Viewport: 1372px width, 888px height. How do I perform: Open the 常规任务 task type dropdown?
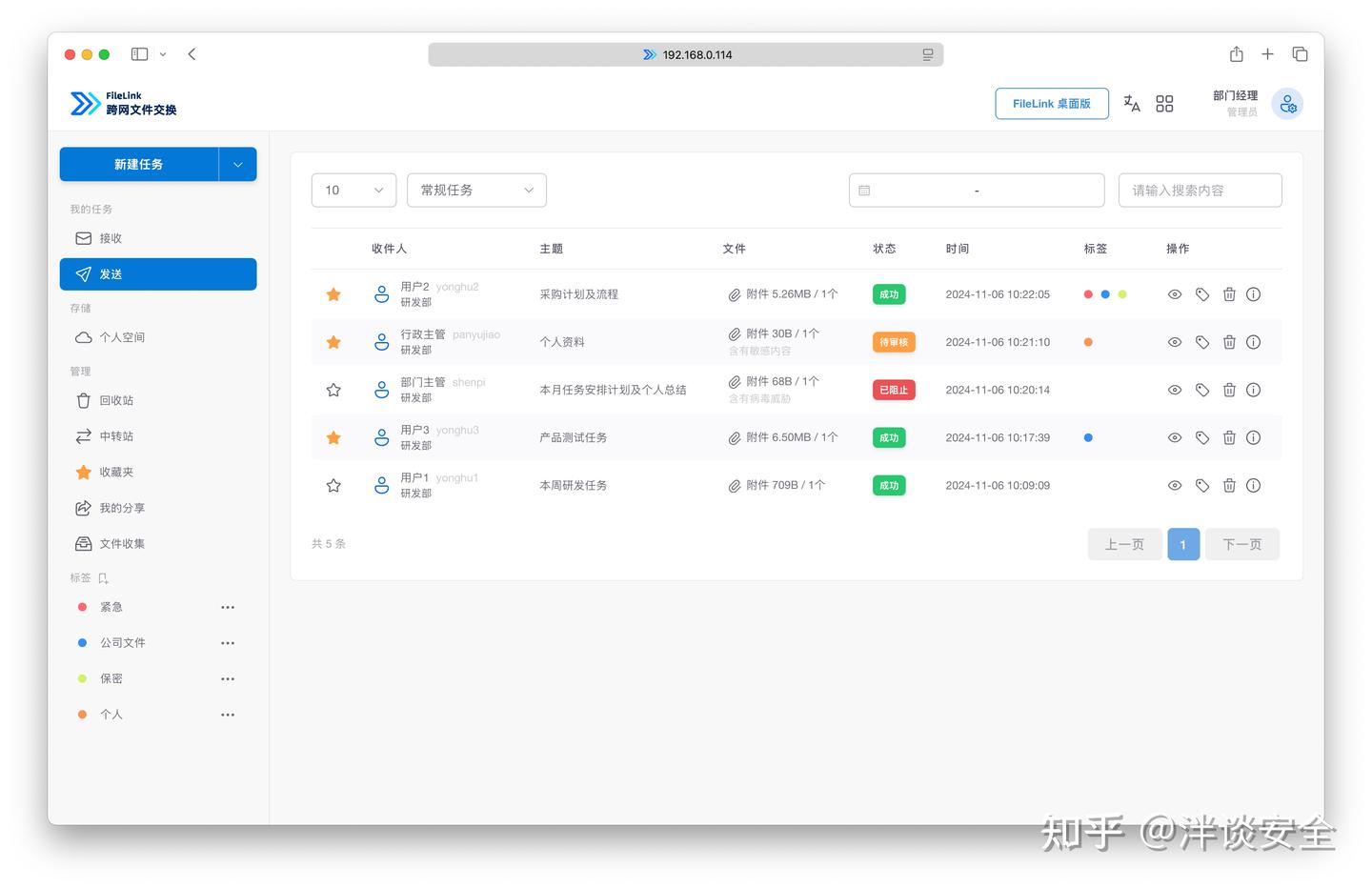pos(476,191)
